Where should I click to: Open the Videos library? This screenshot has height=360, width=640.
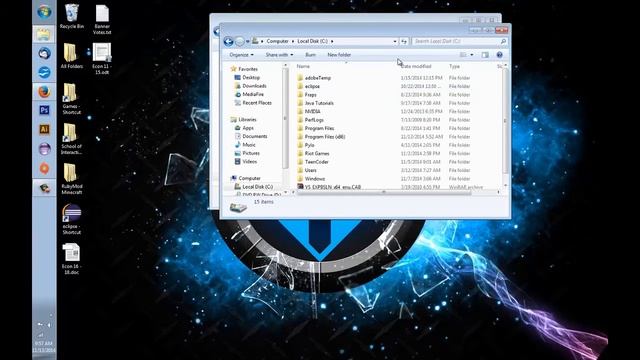[249, 162]
